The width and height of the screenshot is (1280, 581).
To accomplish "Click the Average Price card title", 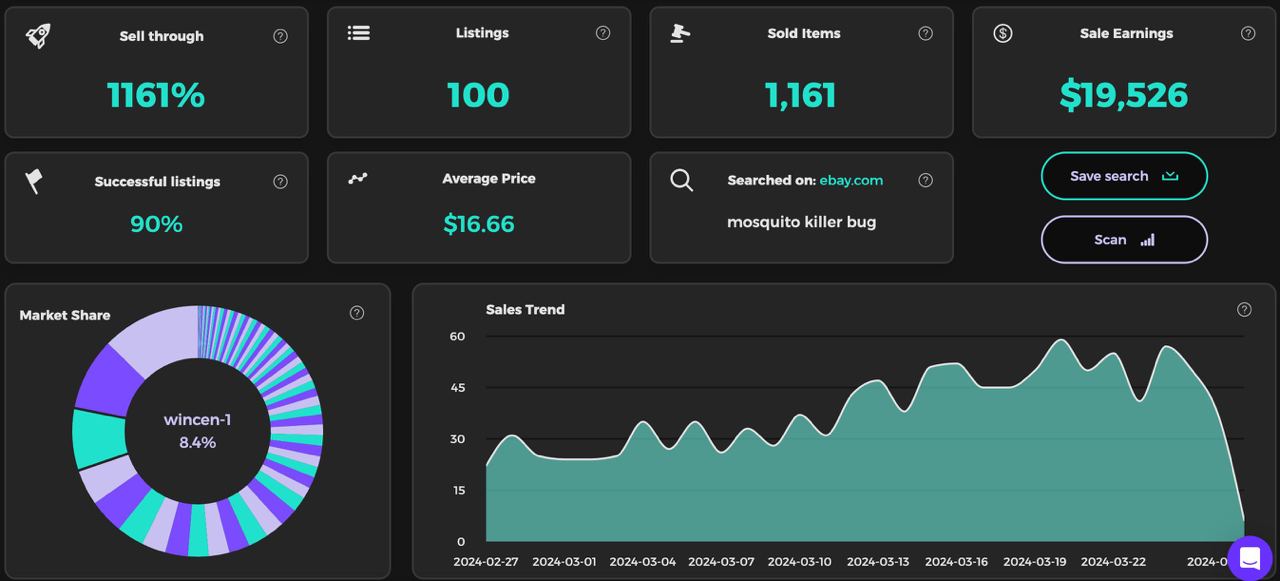I will click(489, 178).
